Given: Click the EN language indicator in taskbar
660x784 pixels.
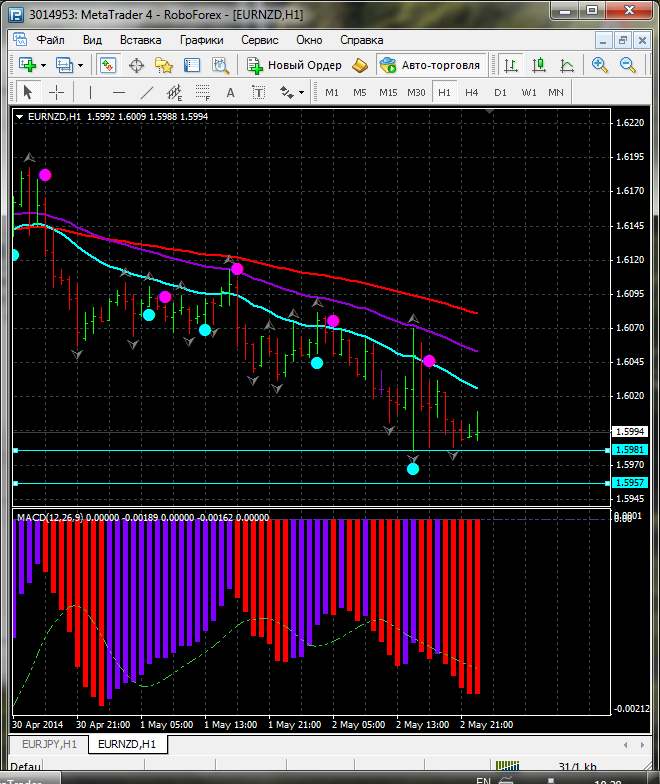Looking at the screenshot, I should tap(484, 780).
